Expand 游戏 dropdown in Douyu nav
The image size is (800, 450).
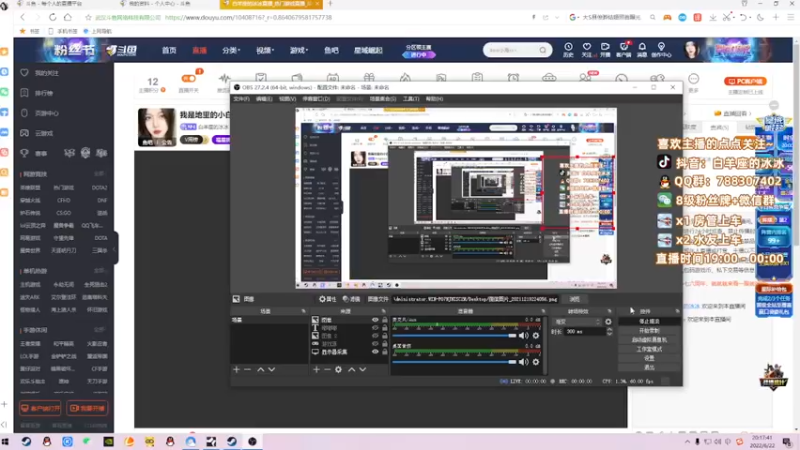click(299, 51)
